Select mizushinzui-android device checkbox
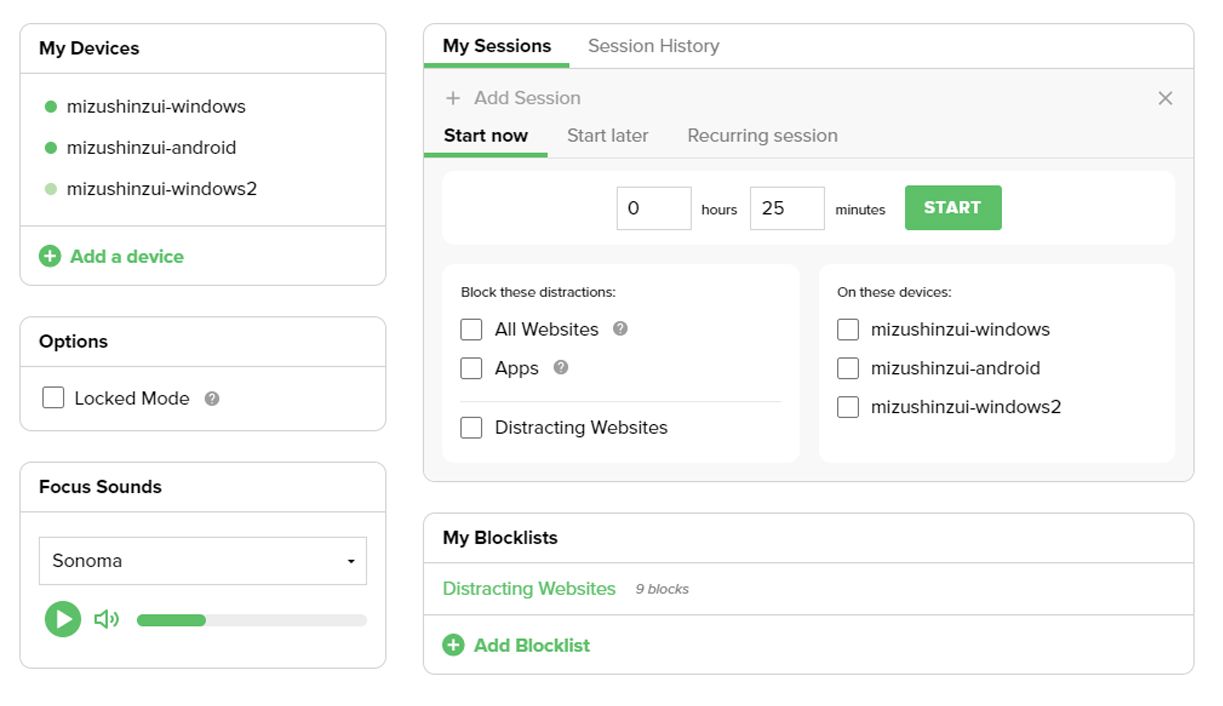Image resolution: width=1223 pixels, height=706 pixels. (x=848, y=368)
